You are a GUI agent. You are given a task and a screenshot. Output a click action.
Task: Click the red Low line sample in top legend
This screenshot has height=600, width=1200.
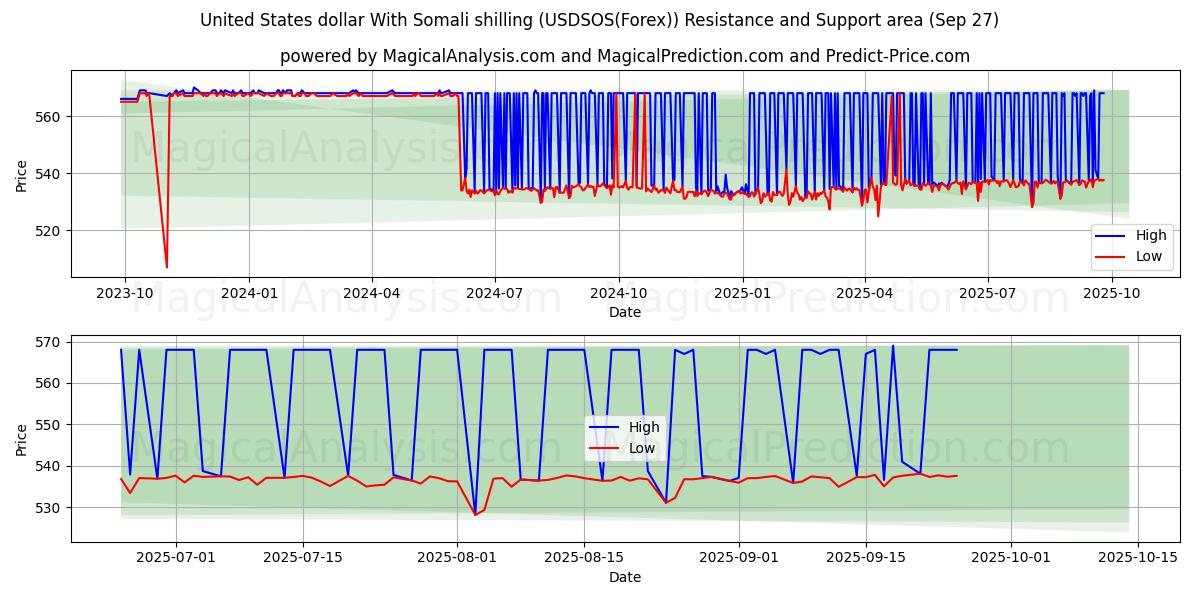tap(1111, 256)
